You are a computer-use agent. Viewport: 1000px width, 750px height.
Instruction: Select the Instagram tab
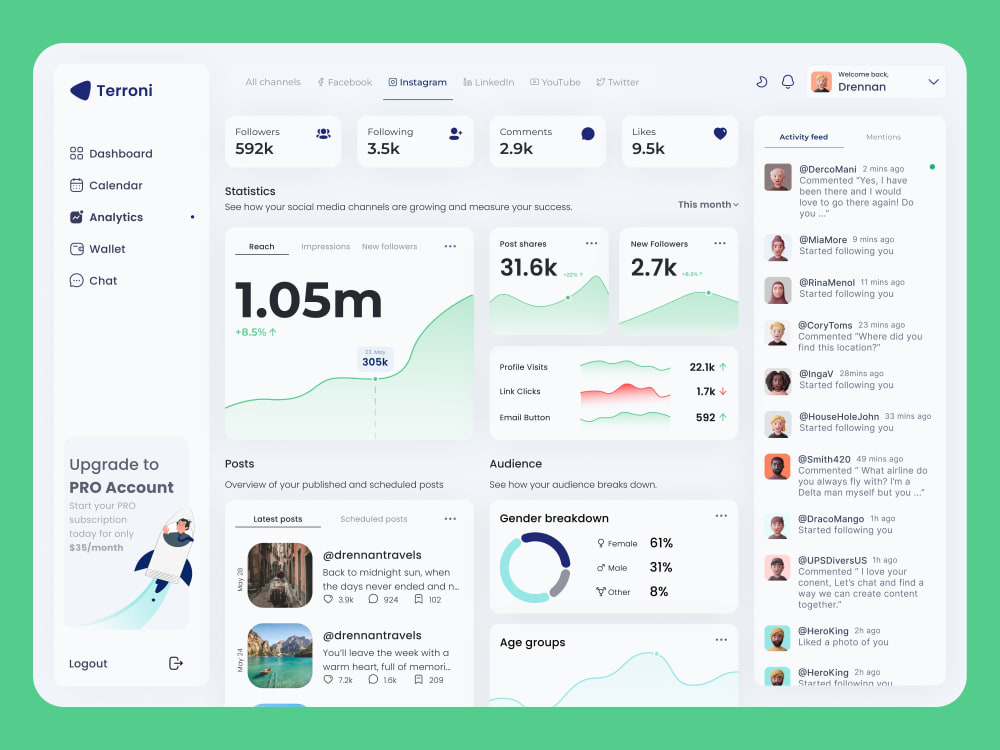pyautogui.click(x=418, y=82)
